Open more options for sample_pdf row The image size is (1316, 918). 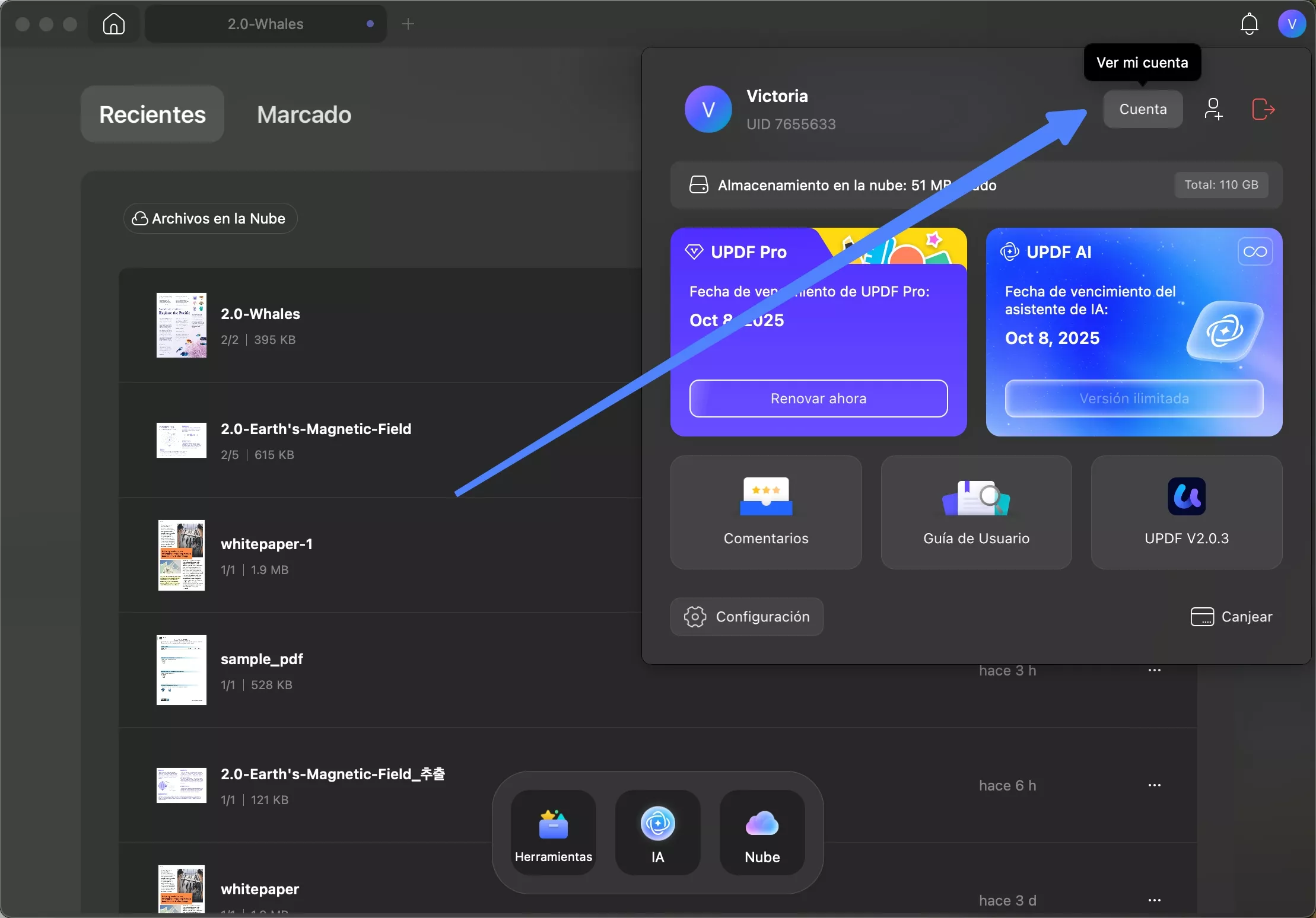pyautogui.click(x=1154, y=670)
